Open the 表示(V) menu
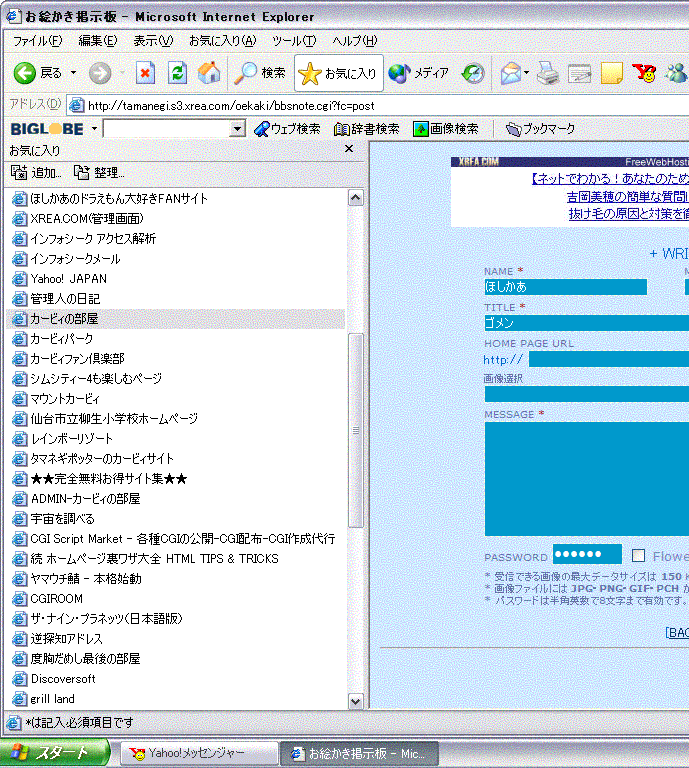 [x=153, y=41]
